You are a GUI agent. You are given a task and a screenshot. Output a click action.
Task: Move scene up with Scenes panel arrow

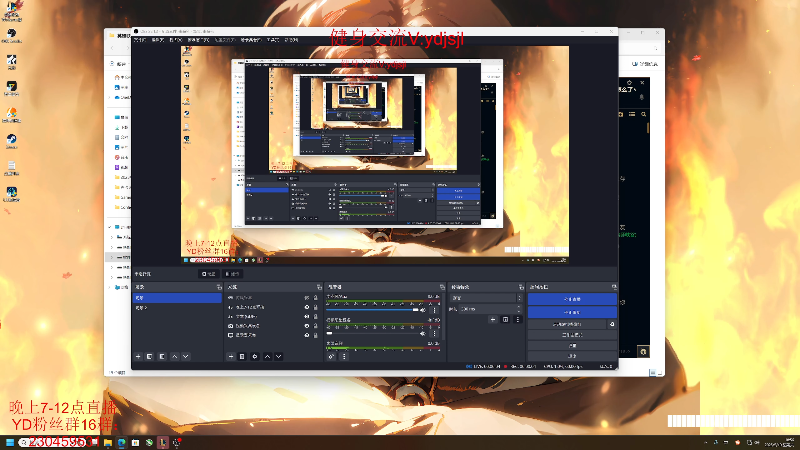(x=174, y=357)
